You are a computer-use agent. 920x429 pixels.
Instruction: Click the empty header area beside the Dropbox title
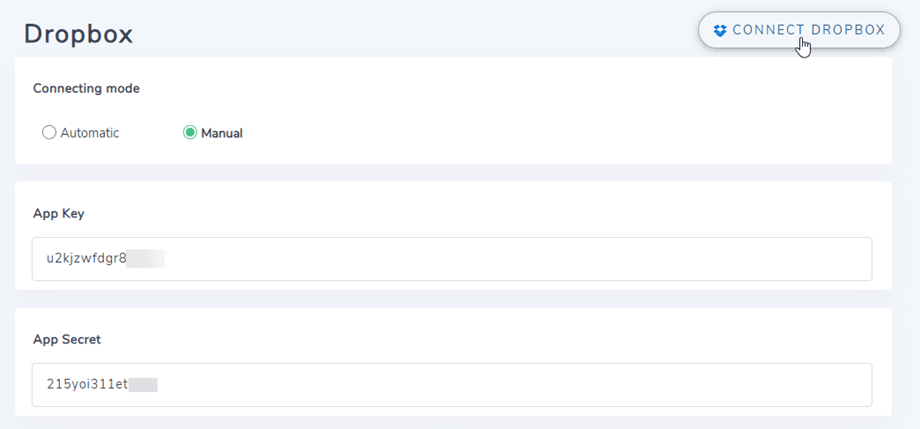pyautogui.click(x=400, y=32)
